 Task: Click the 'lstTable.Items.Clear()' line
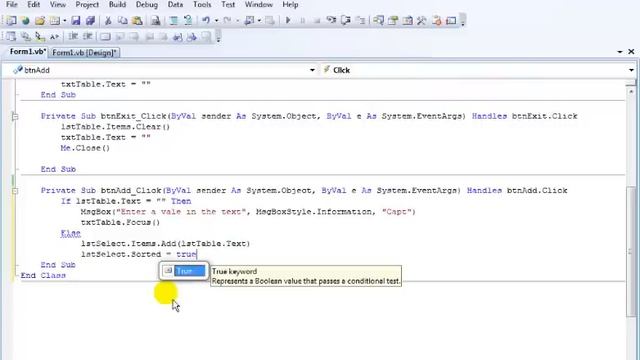116,127
